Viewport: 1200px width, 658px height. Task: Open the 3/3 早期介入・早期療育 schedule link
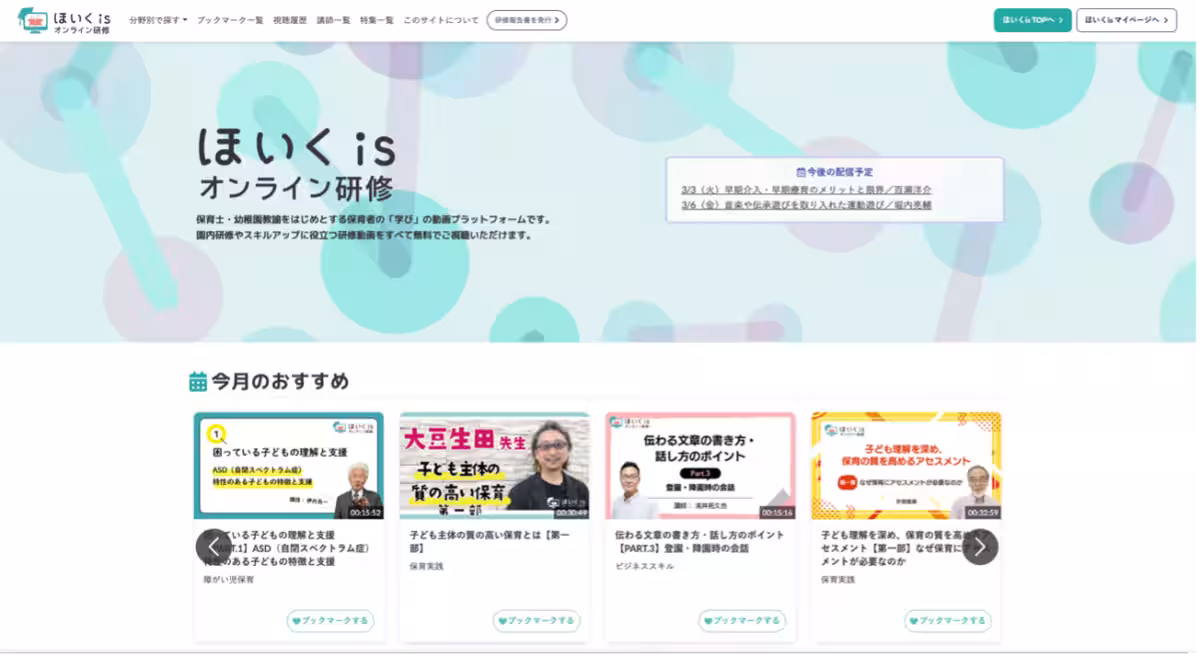(x=806, y=189)
